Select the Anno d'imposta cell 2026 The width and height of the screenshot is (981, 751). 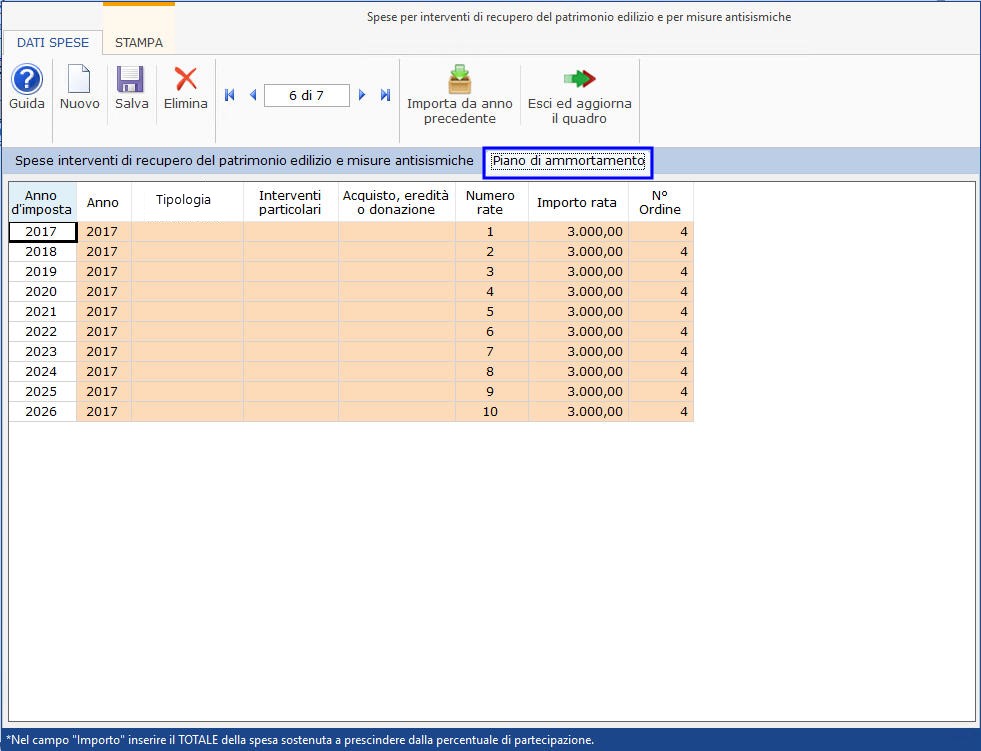click(43, 412)
